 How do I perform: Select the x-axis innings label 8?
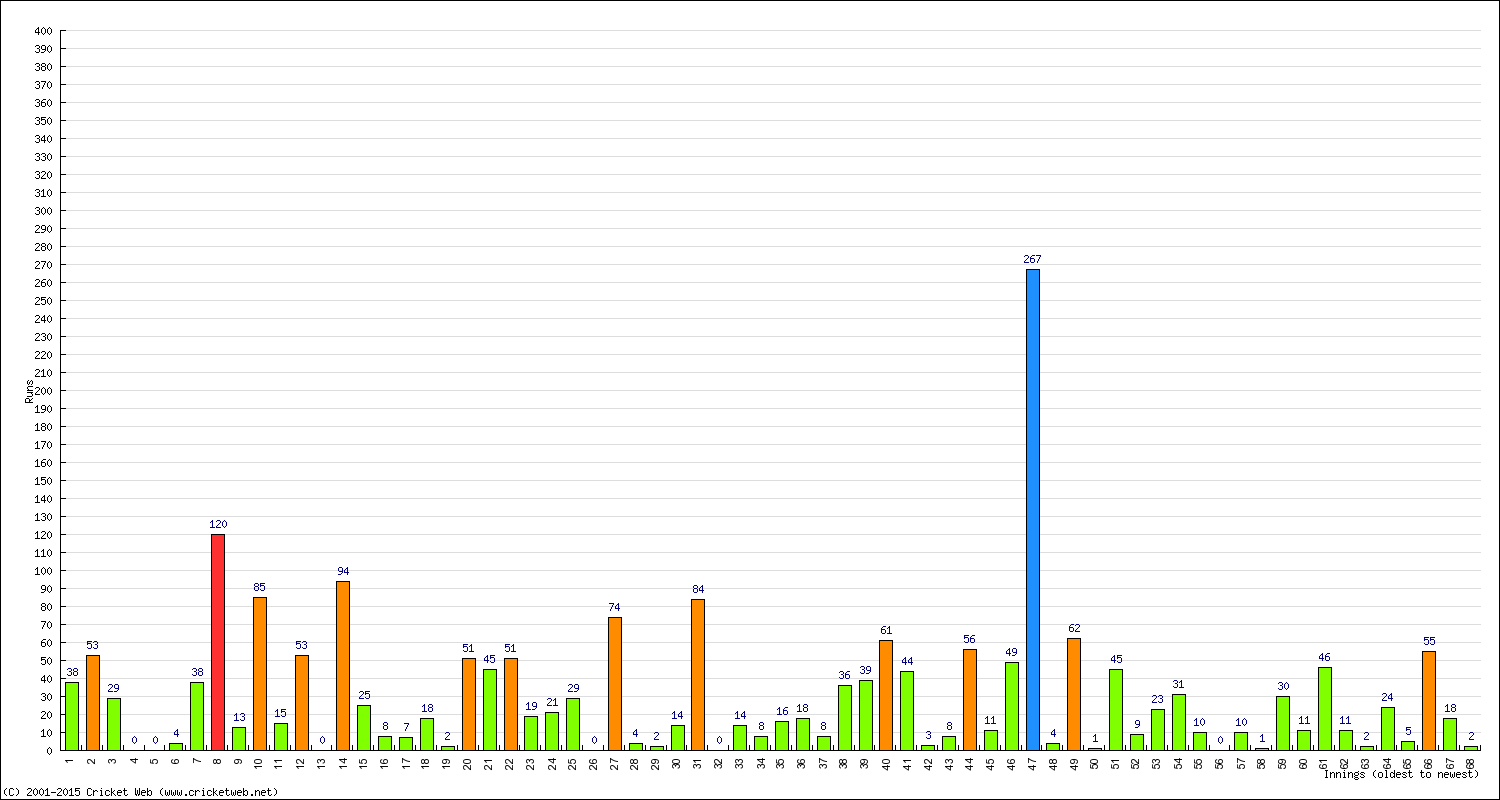click(218, 760)
